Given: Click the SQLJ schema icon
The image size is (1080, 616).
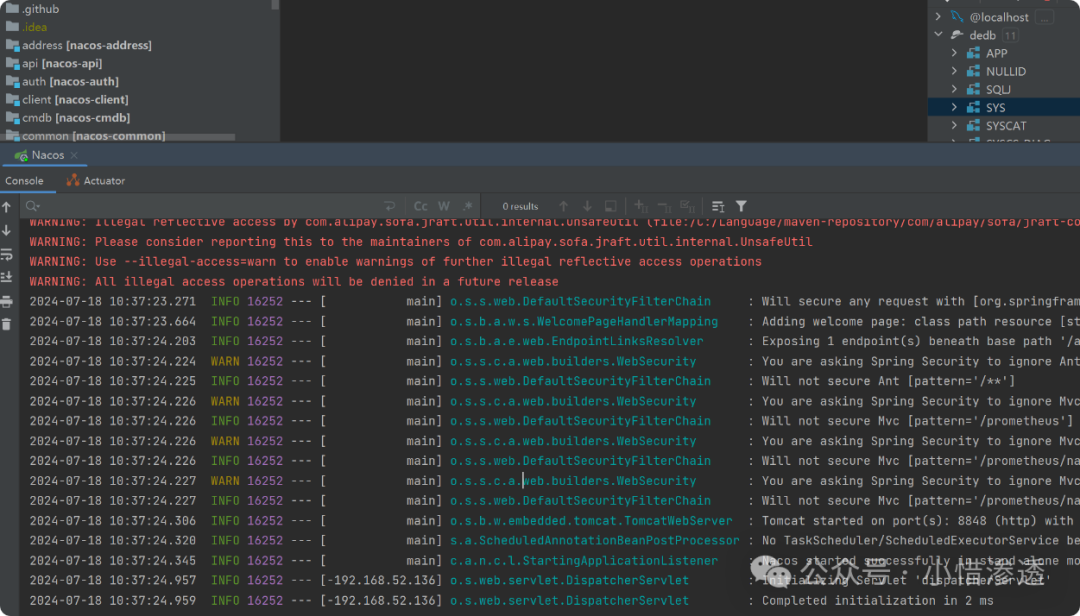Looking at the screenshot, I should 973,89.
